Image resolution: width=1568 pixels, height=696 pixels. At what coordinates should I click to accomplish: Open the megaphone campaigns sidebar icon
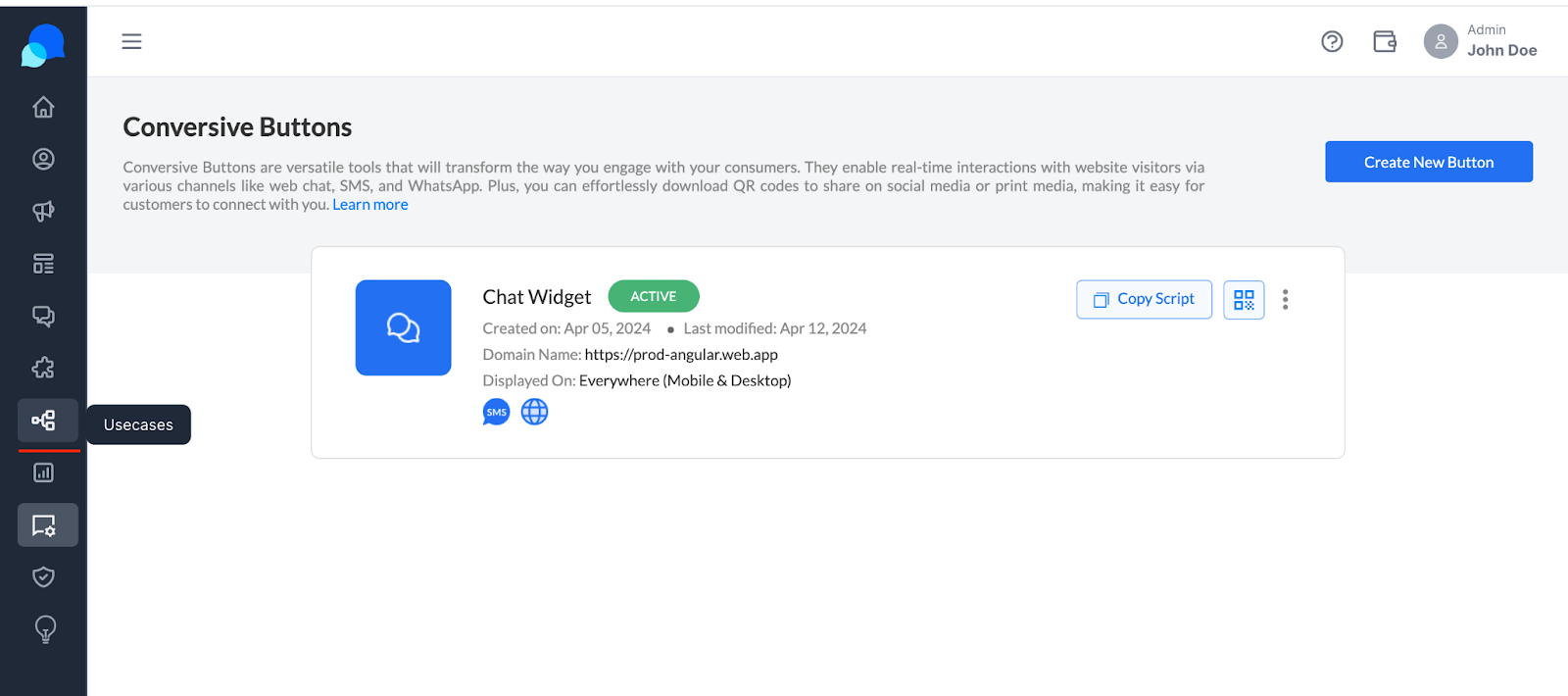pos(43,211)
